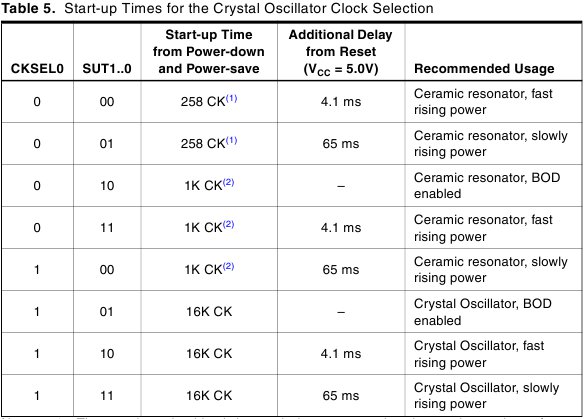The height and width of the screenshot is (419, 585).
Task: Click Crystal Oscillator, BOD enabled text
Action: pyautogui.click(x=482, y=312)
